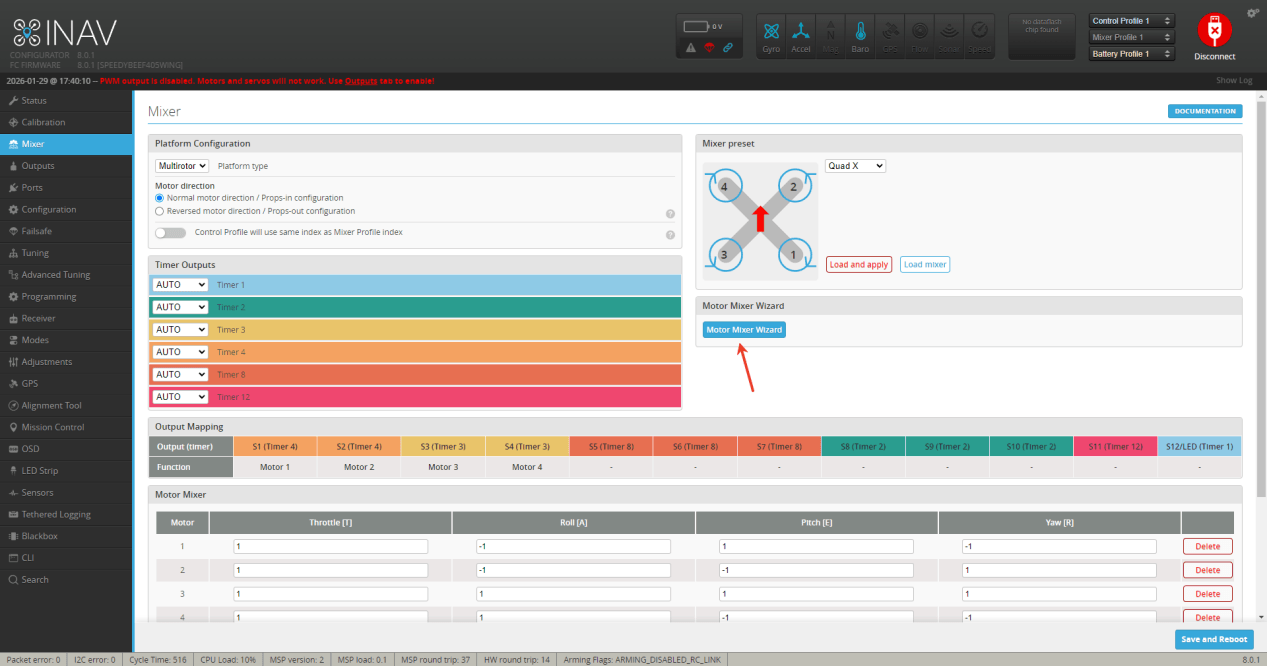Go to the Failsafe sidebar tab

tap(36, 231)
